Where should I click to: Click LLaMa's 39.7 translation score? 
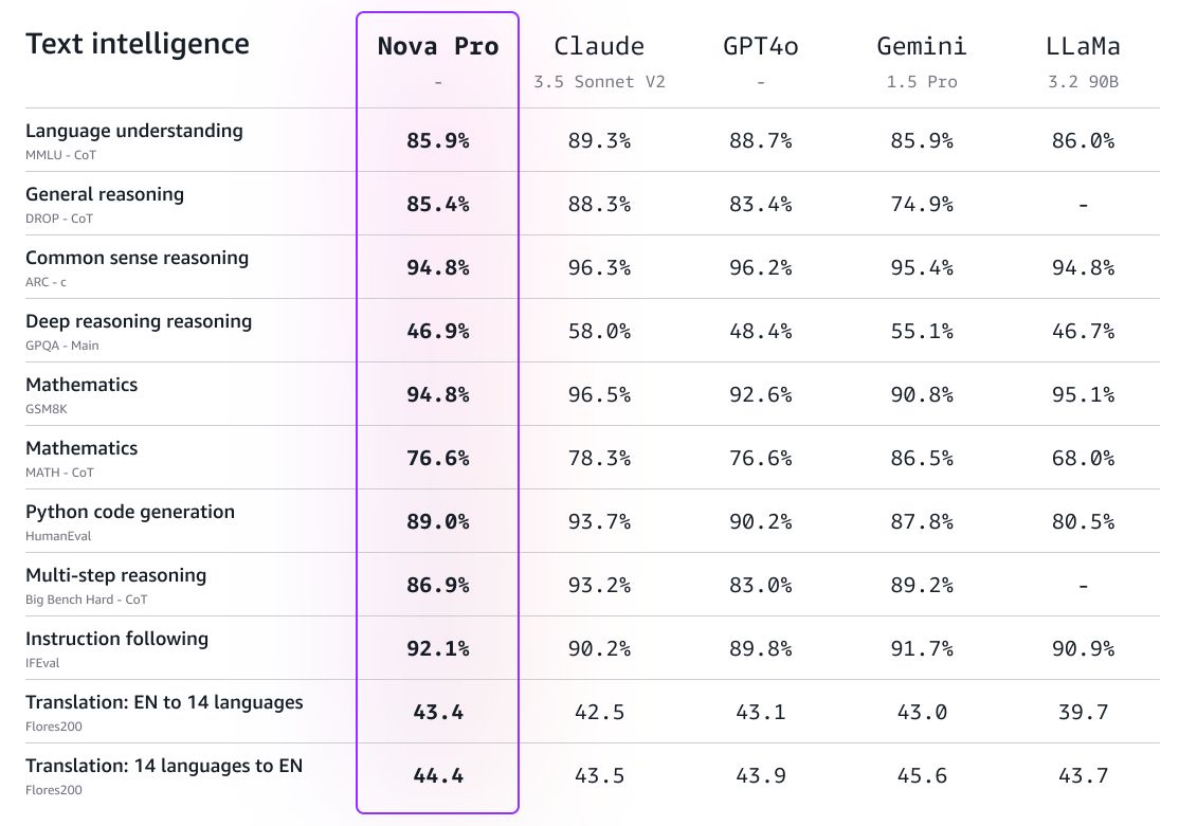(x=1082, y=712)
